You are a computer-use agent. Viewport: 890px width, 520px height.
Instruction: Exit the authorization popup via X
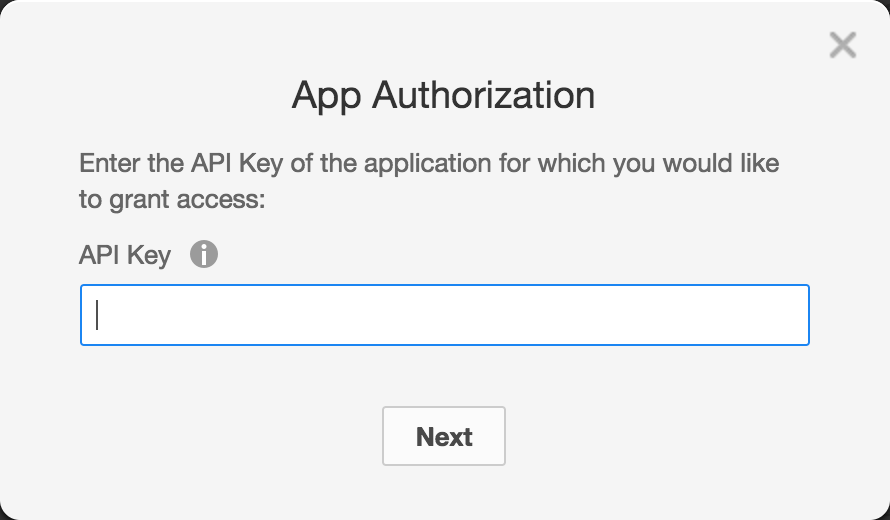point(842,45)
